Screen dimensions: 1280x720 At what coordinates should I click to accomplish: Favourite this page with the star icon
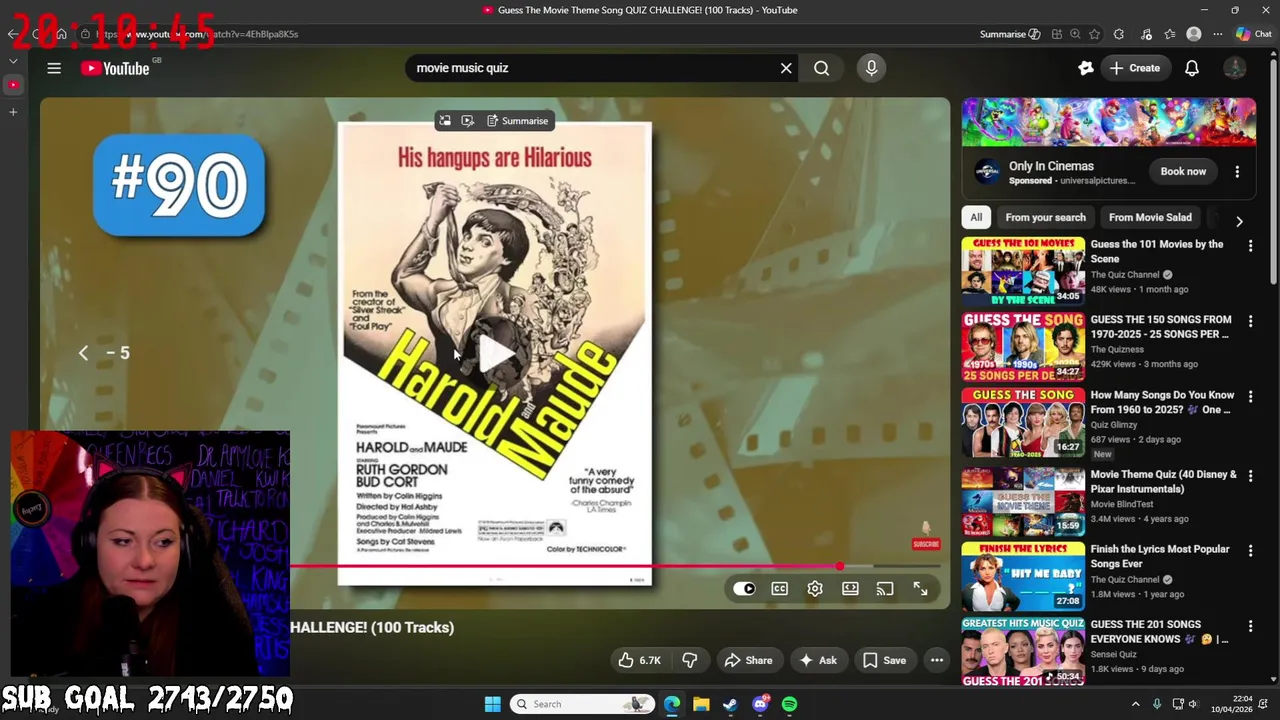1094,34
